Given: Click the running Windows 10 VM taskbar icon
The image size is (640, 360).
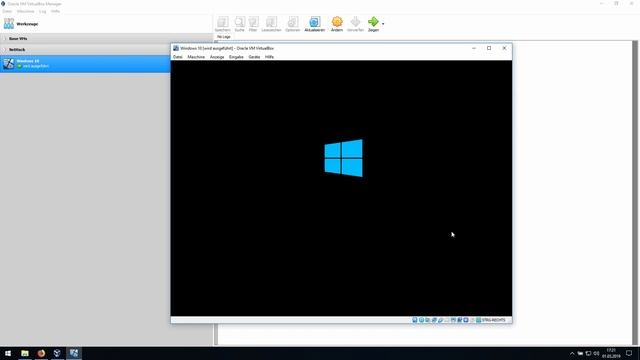Looking at the screenshot, I should pos(74,353).
